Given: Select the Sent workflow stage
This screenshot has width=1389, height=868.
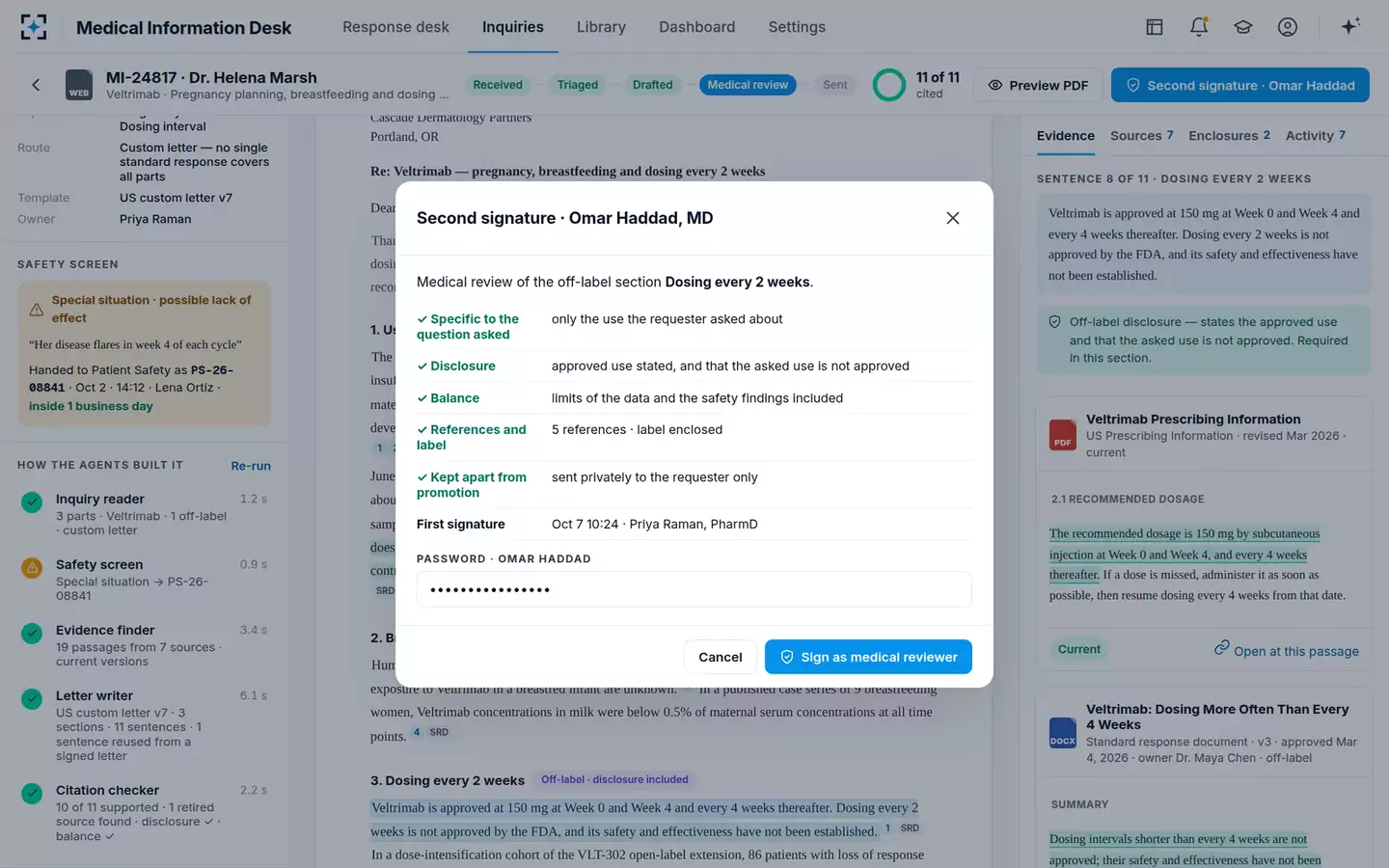Looking at the screenshot, I should [835, 85].
